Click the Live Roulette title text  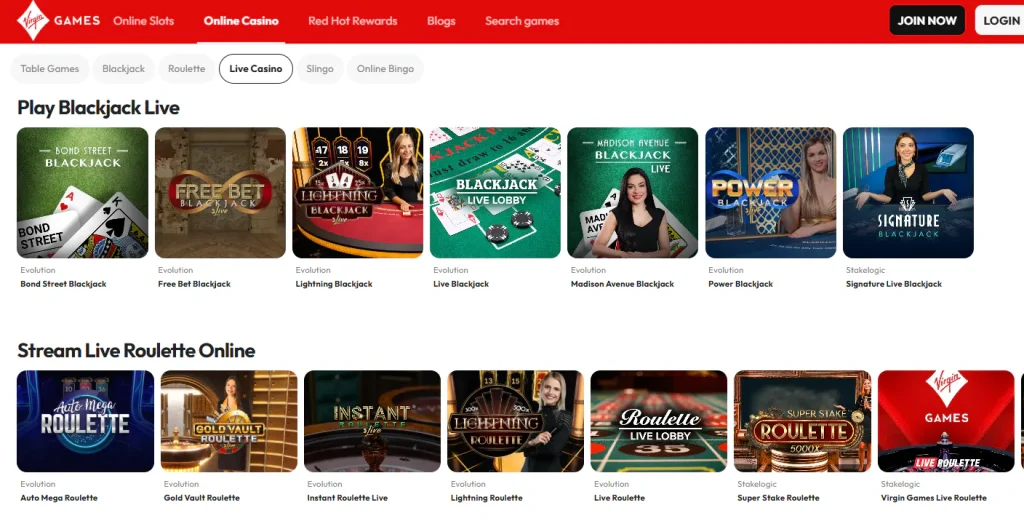(x=620, y=497)
